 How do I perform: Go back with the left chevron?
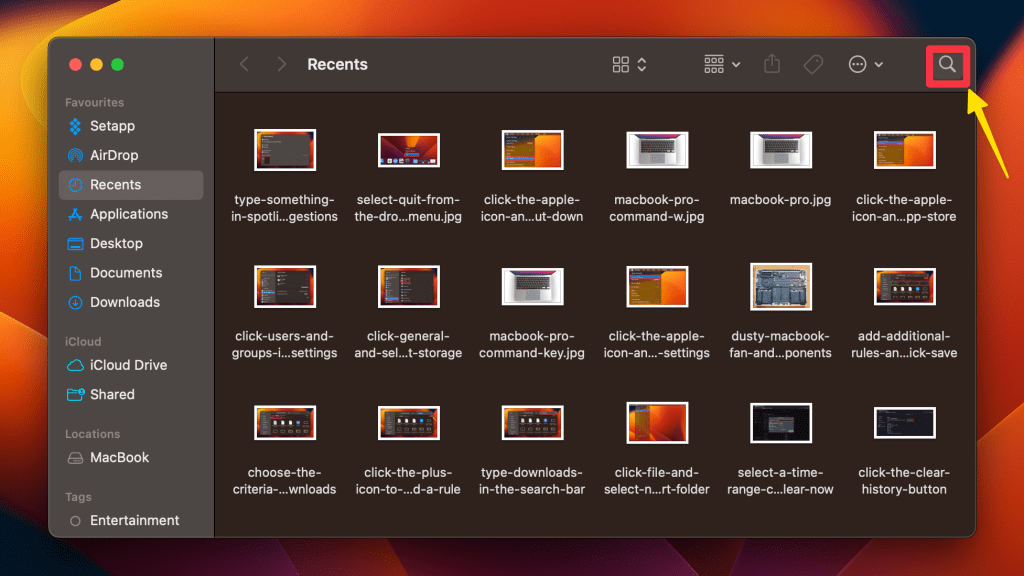[x=244, y=64]
